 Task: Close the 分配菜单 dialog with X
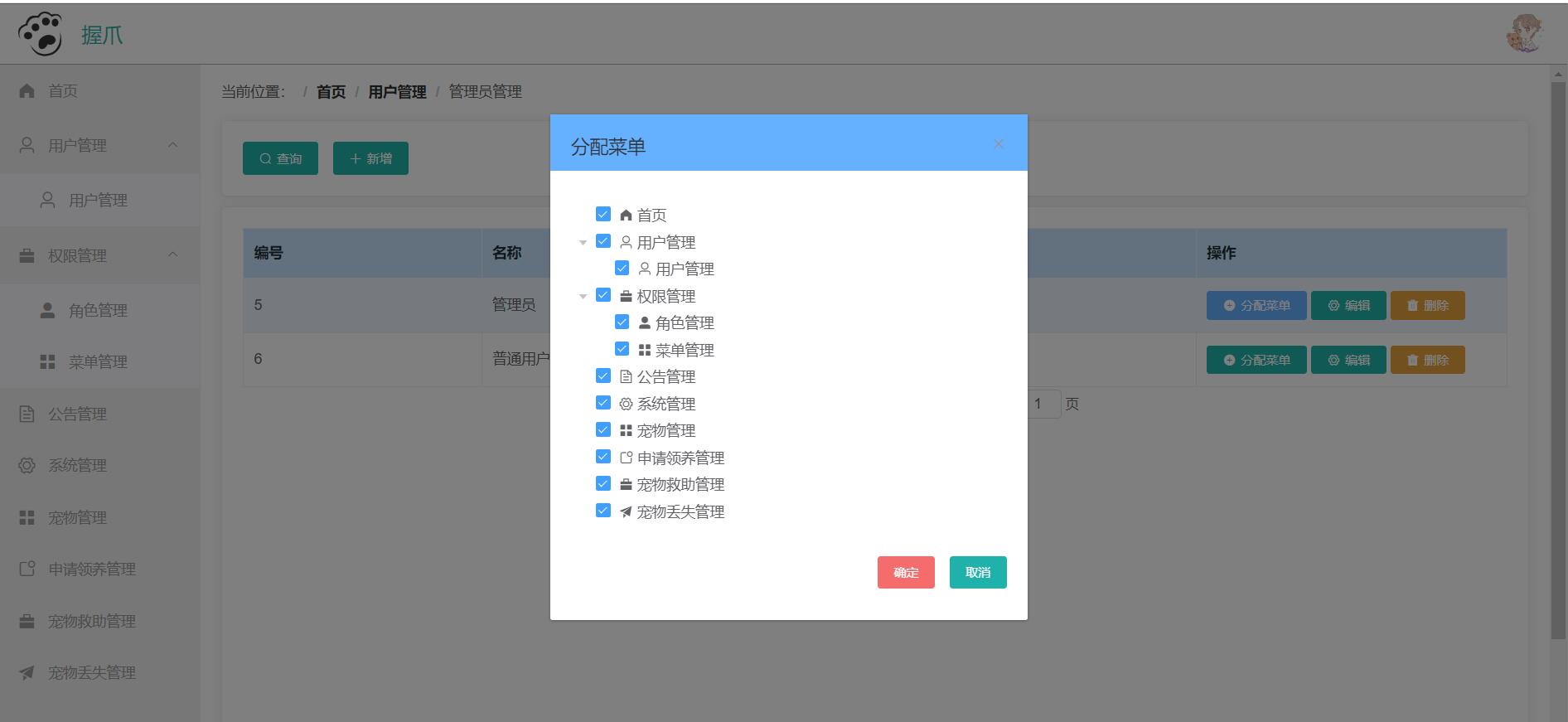click(x=999, y=144)
